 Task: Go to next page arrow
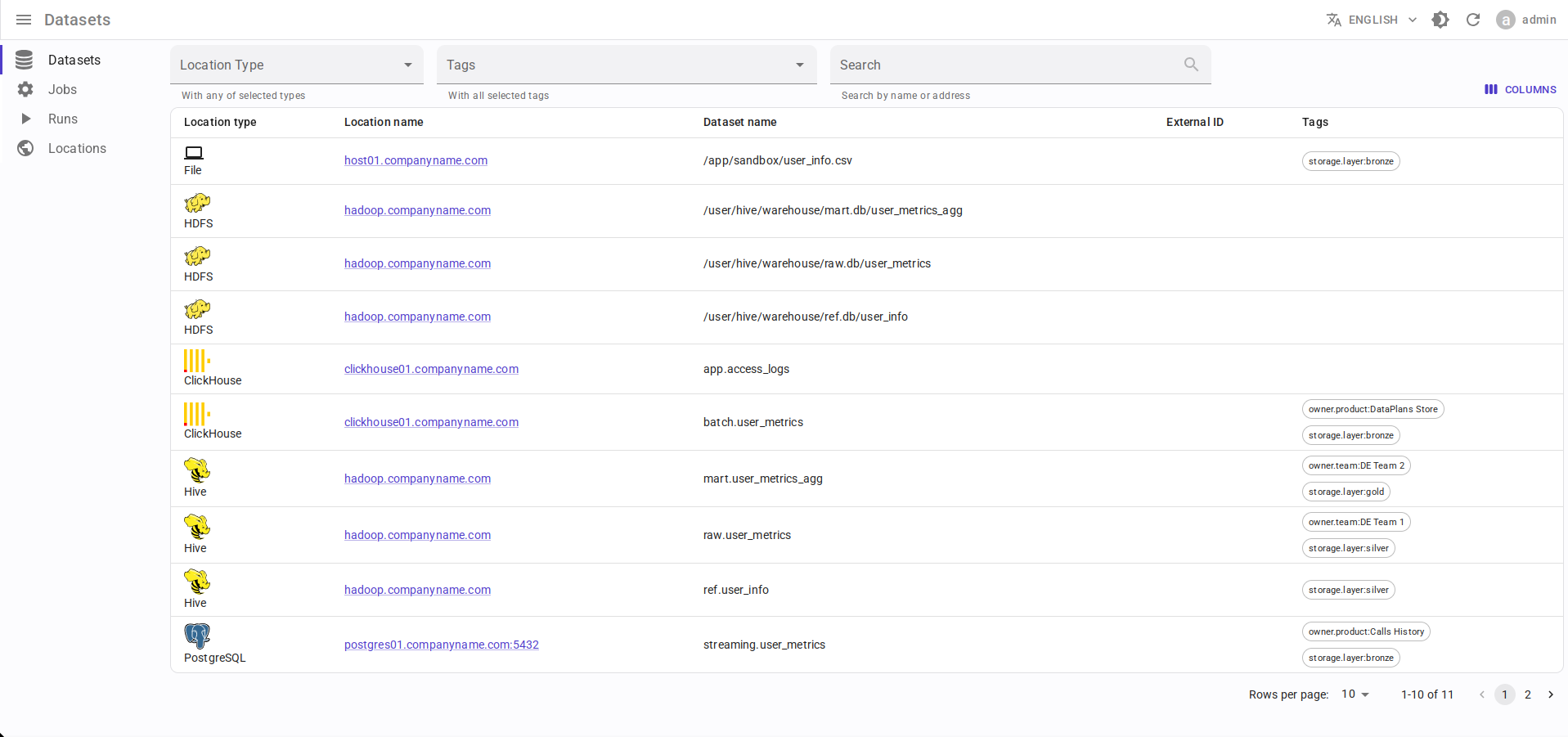pyautogui.click(x=1551, y=694)
